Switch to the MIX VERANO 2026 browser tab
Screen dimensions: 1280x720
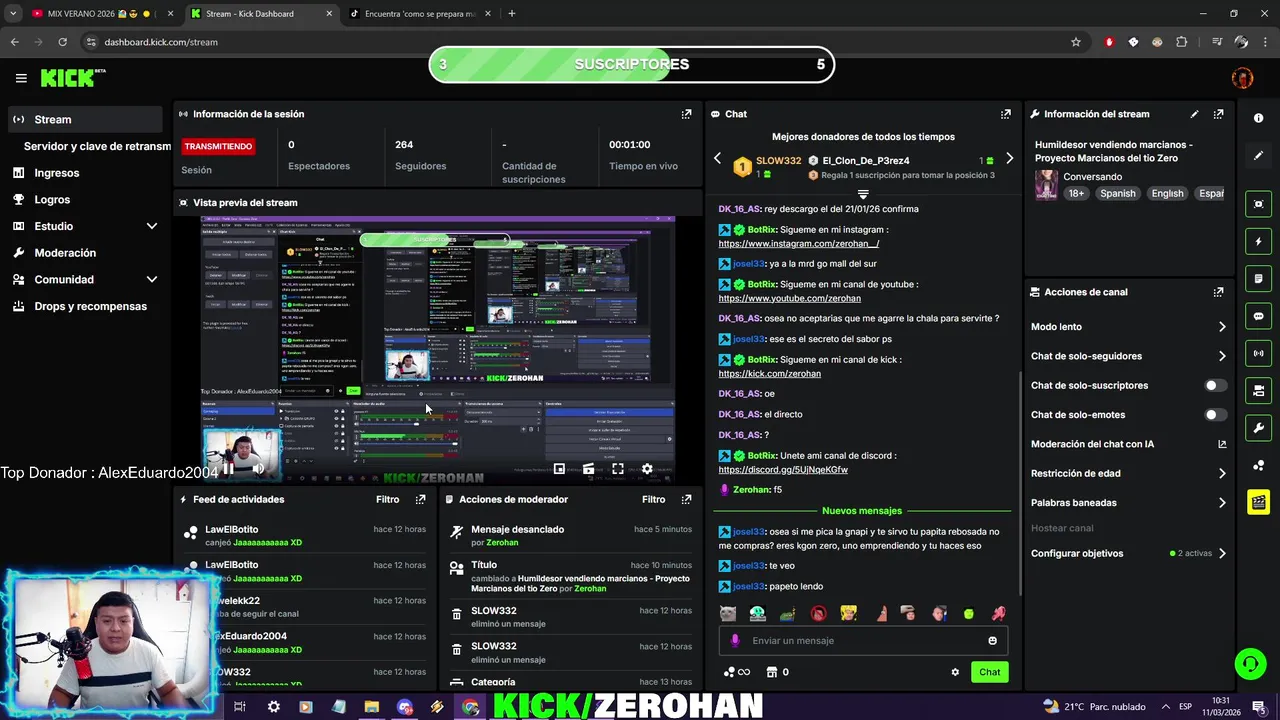point(98,14)
